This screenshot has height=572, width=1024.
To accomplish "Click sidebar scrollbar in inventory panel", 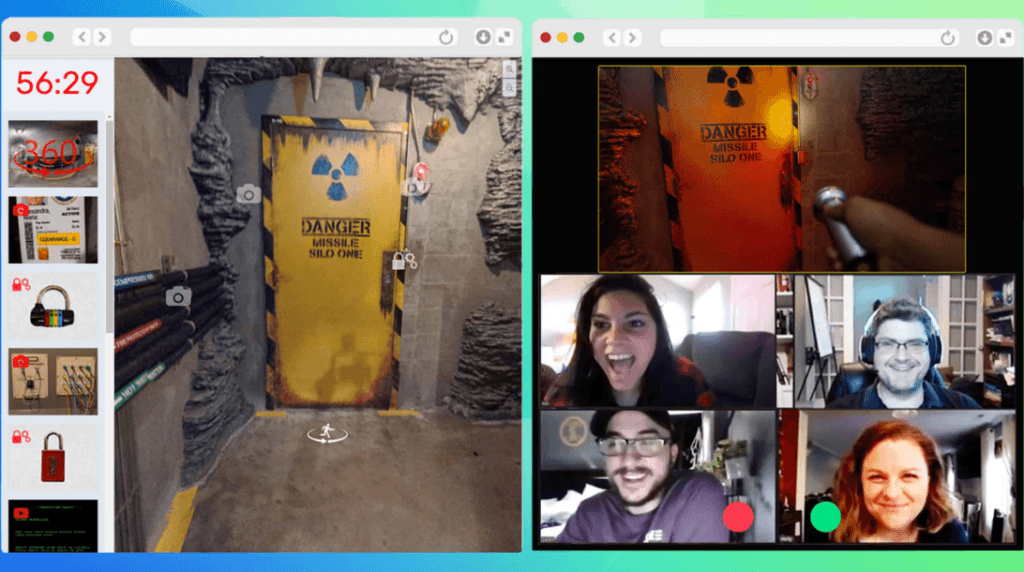I will 109,225.
